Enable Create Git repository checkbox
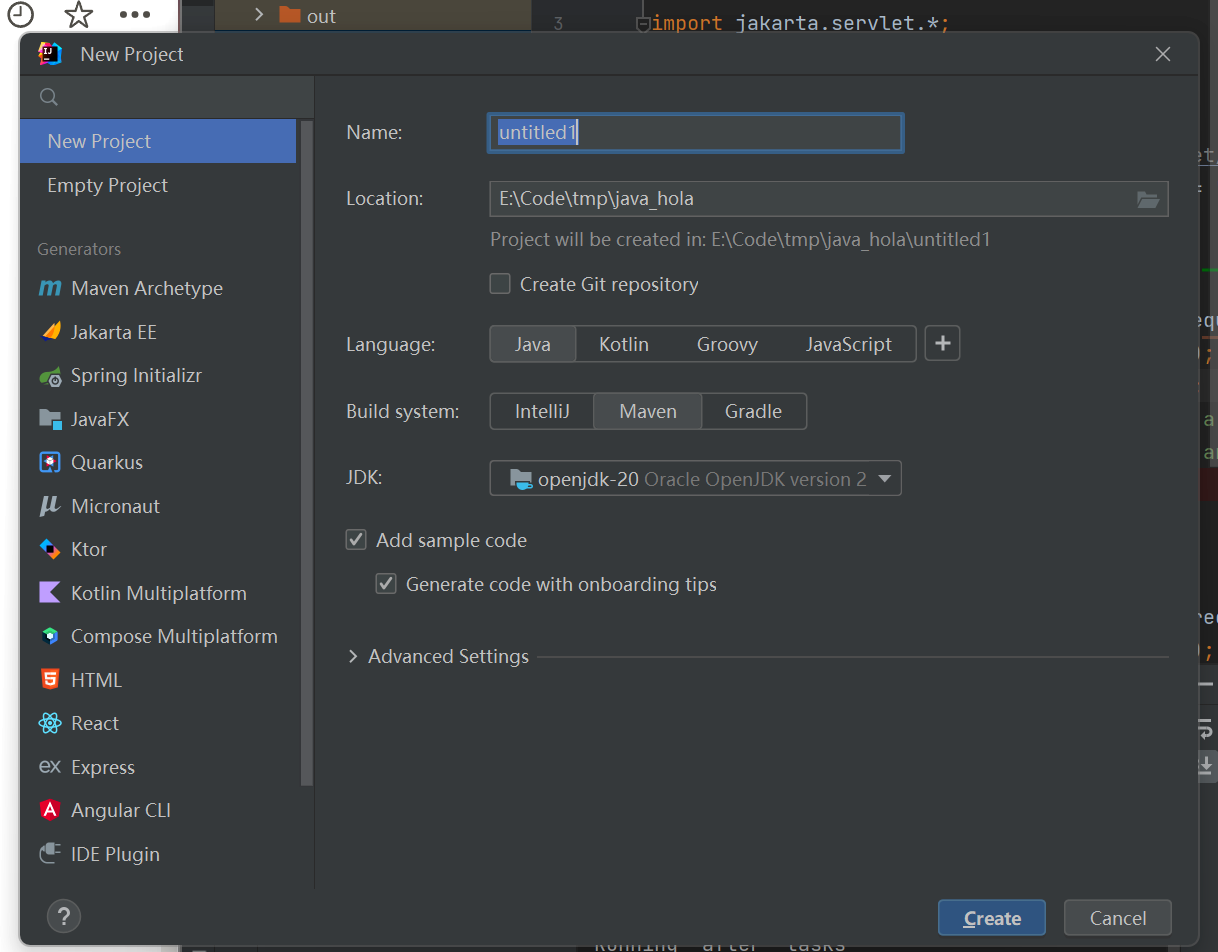This screenshot has width=1218, height=952. [500, 284]
